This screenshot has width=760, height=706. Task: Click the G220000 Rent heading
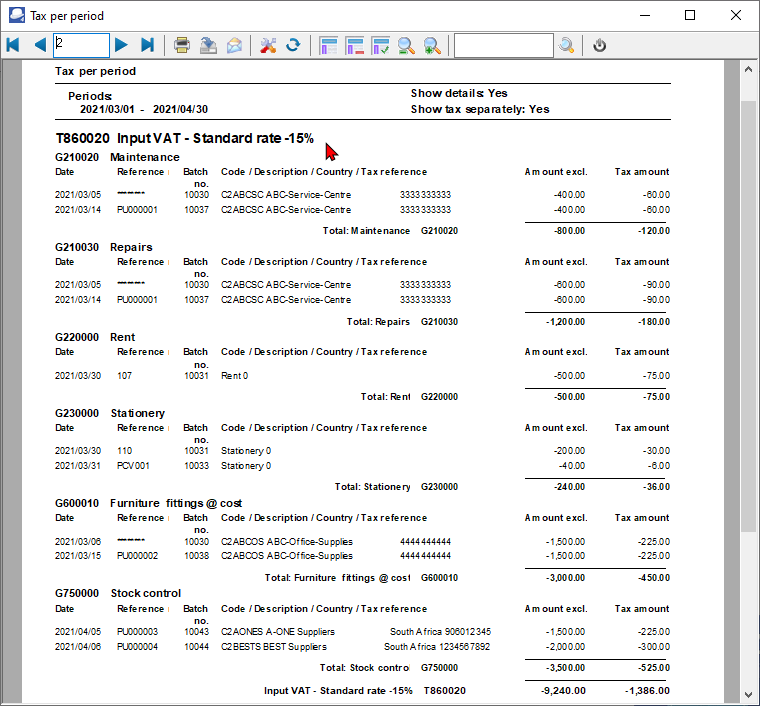[95, 337]
